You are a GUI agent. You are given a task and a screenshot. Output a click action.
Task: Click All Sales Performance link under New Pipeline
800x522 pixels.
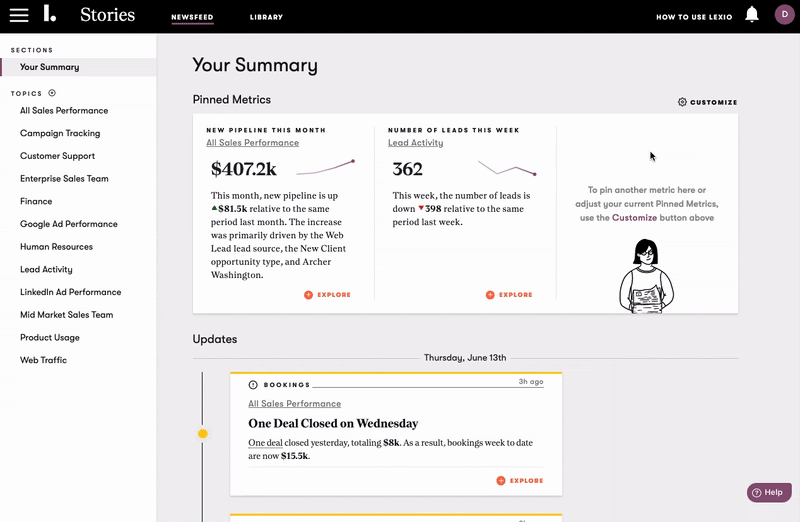click(253, 143)
